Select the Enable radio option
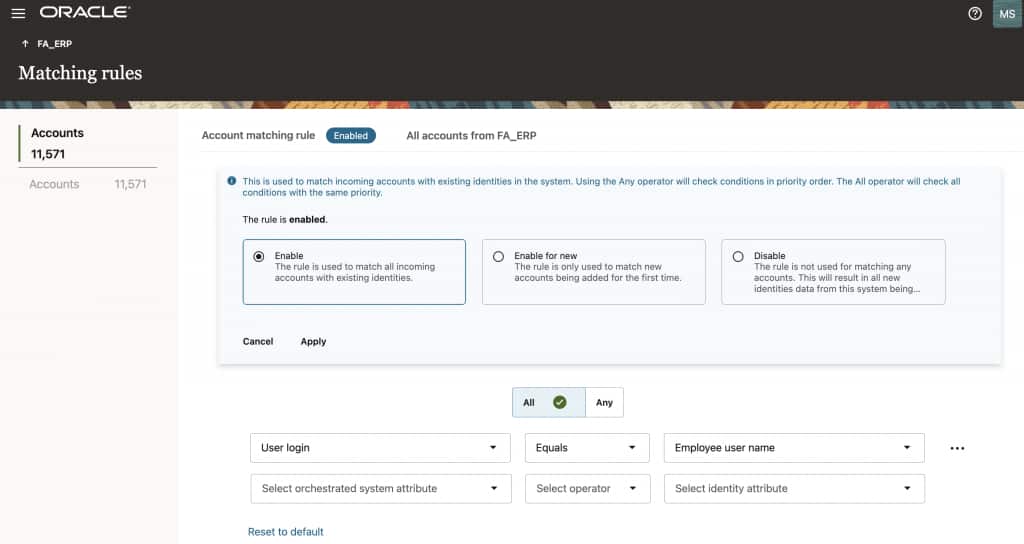This screenshot has width=1024, height=544. 259,257
